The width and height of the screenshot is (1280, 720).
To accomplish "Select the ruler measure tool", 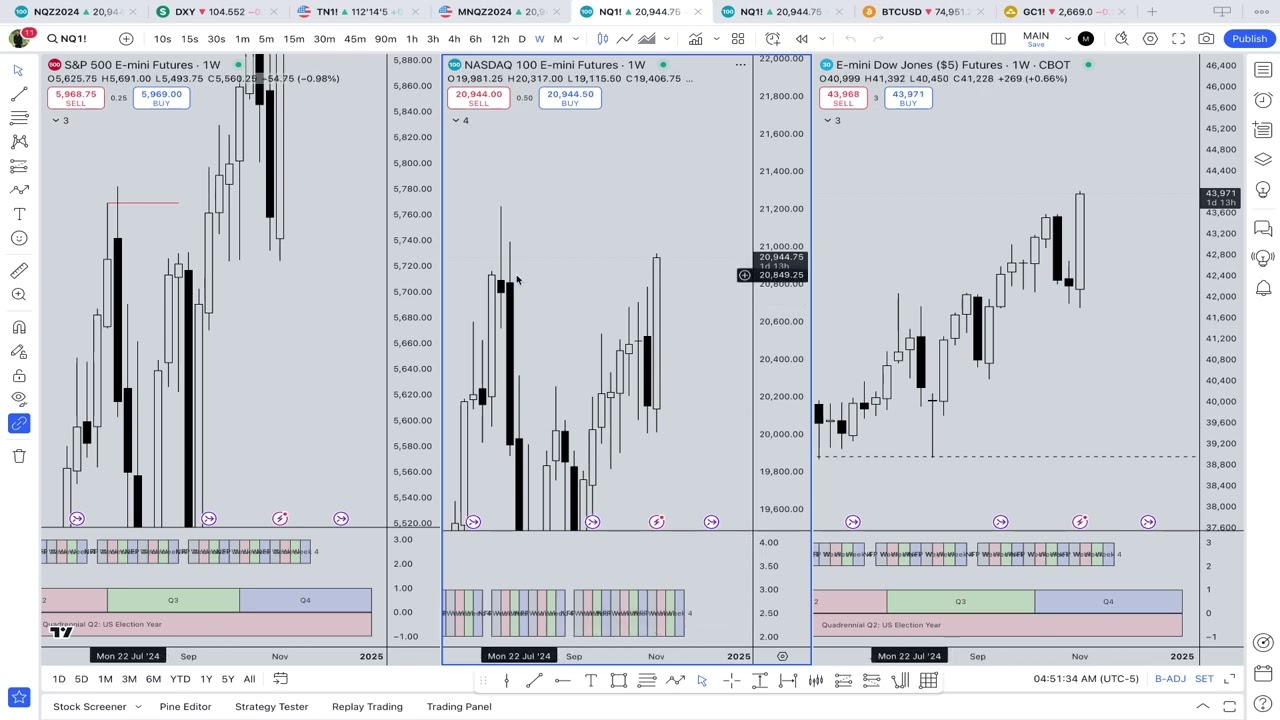I will (x=18, y=271).
